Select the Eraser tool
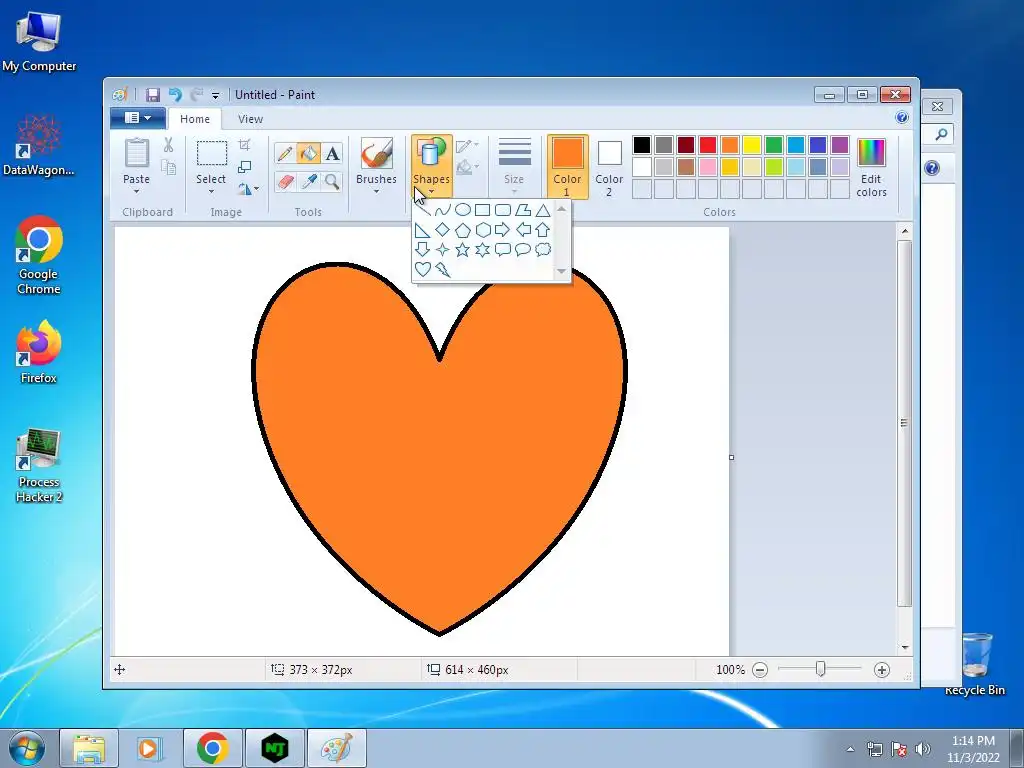 (285, 181)
